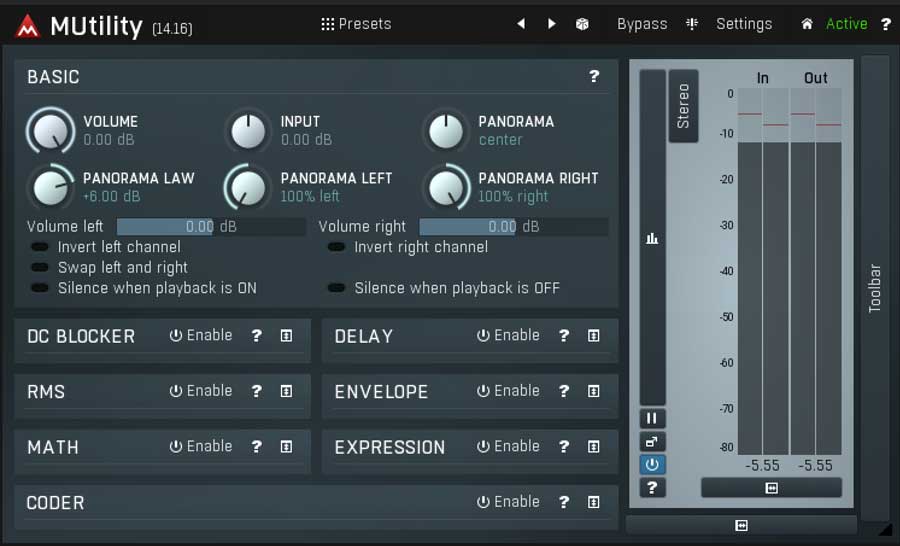The width and height of the screenshot is (900, 546).
Task: Click the popup meter window icon
Action: (x=652, y=442)
